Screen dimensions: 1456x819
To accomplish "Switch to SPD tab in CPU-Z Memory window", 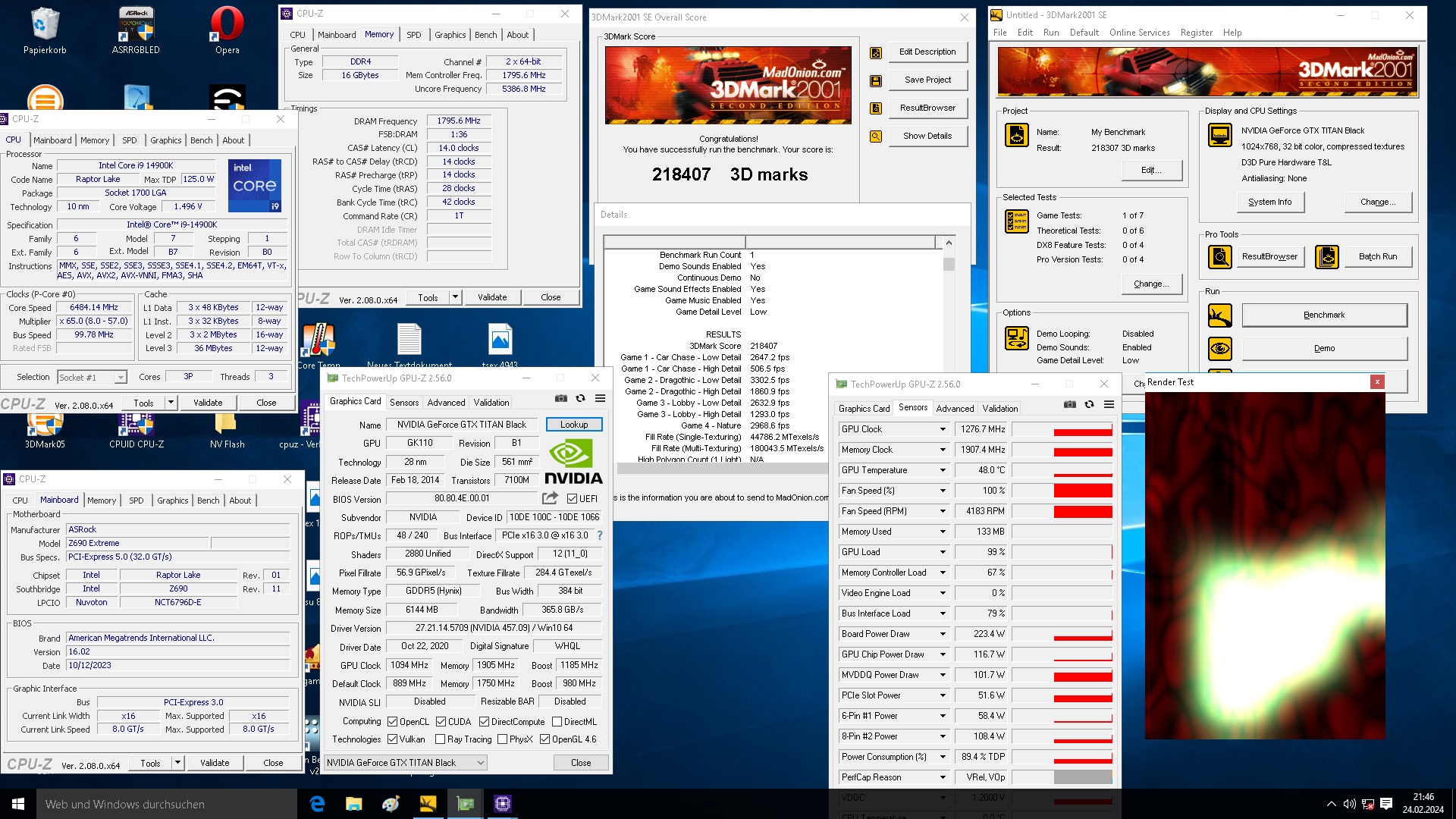I will pos(413,35).
